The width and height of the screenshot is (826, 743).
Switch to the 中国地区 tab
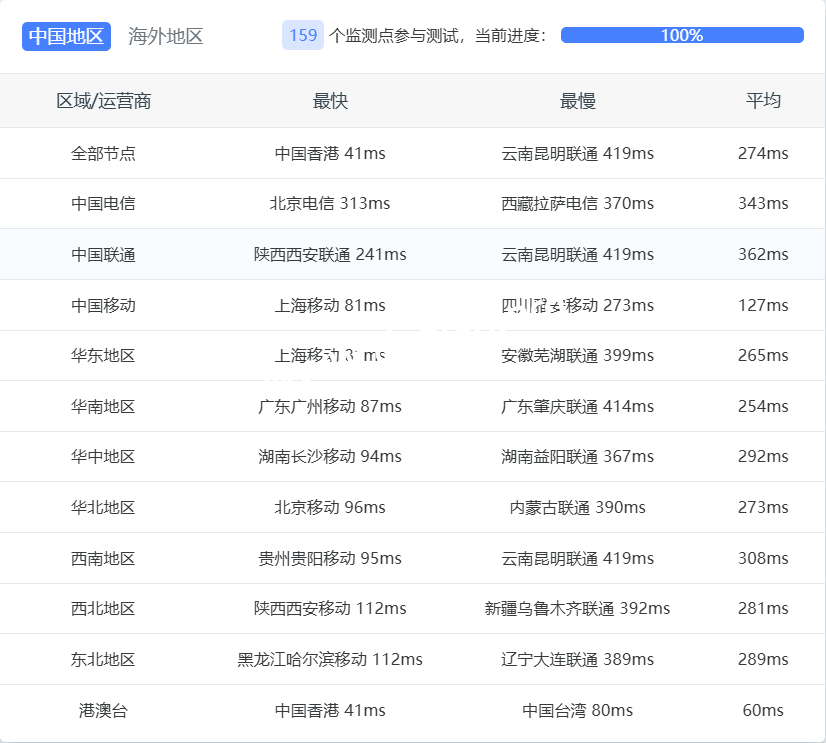[x=66, y=36]
